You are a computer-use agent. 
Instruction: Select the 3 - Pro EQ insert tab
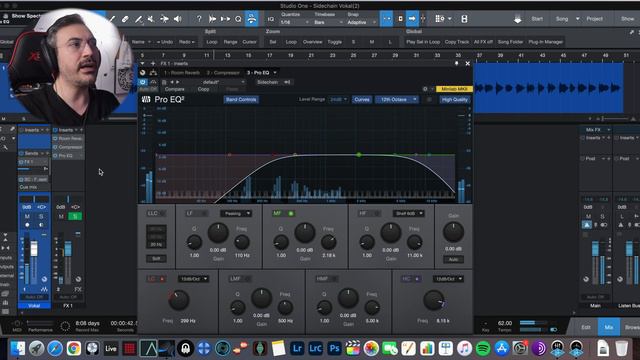258,73
